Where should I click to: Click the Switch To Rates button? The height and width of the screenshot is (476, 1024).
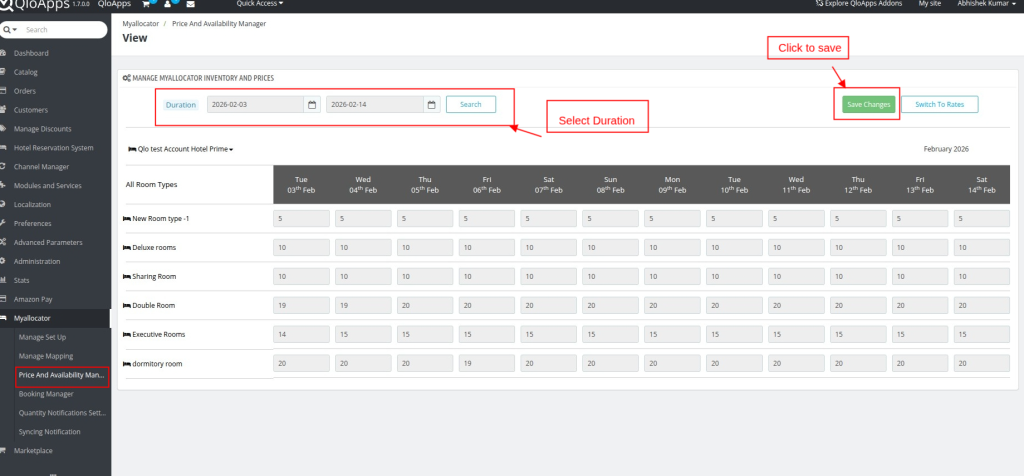tap(939, 104)
